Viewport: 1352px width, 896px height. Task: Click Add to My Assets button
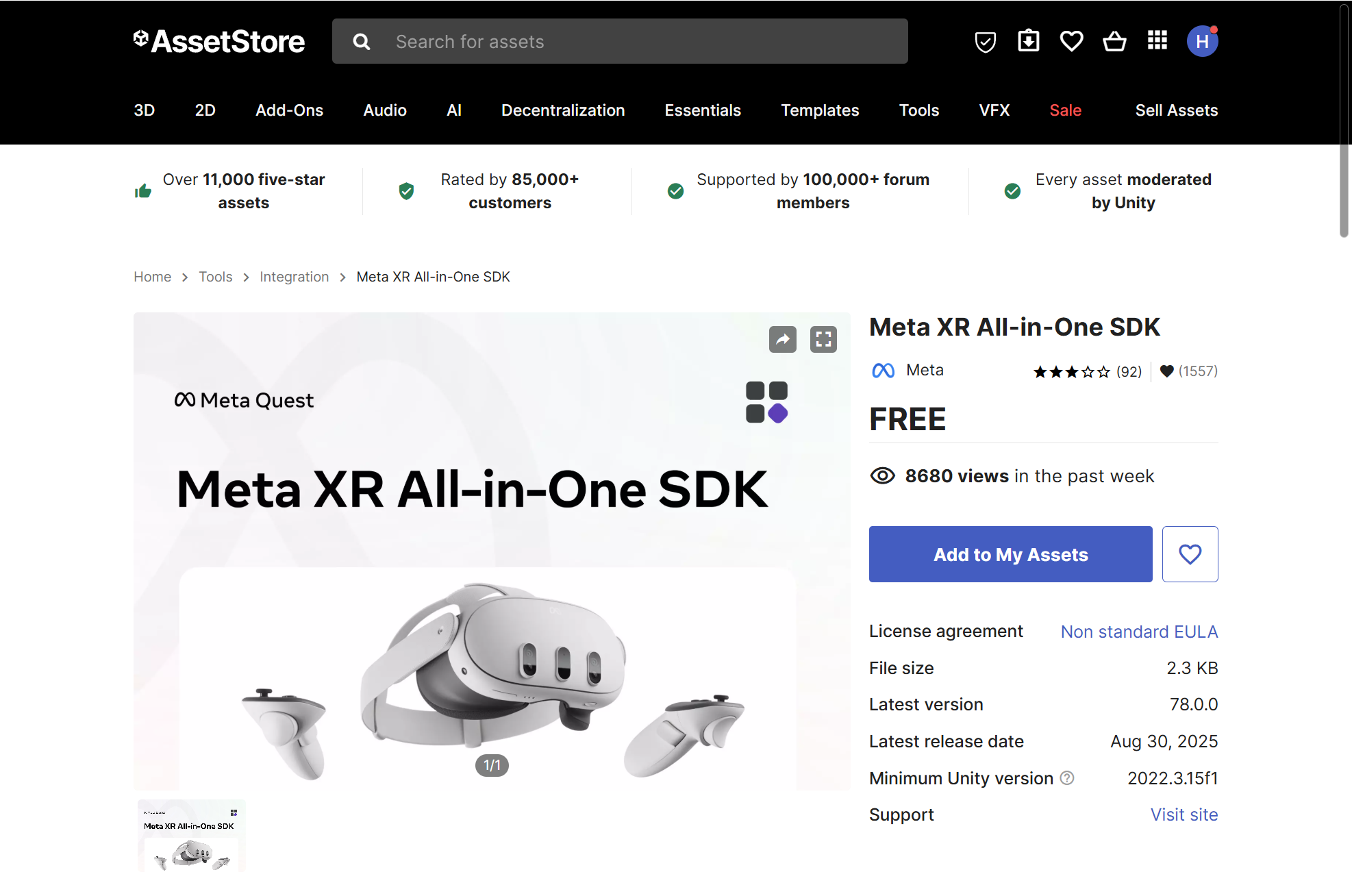pos(1010,554)
